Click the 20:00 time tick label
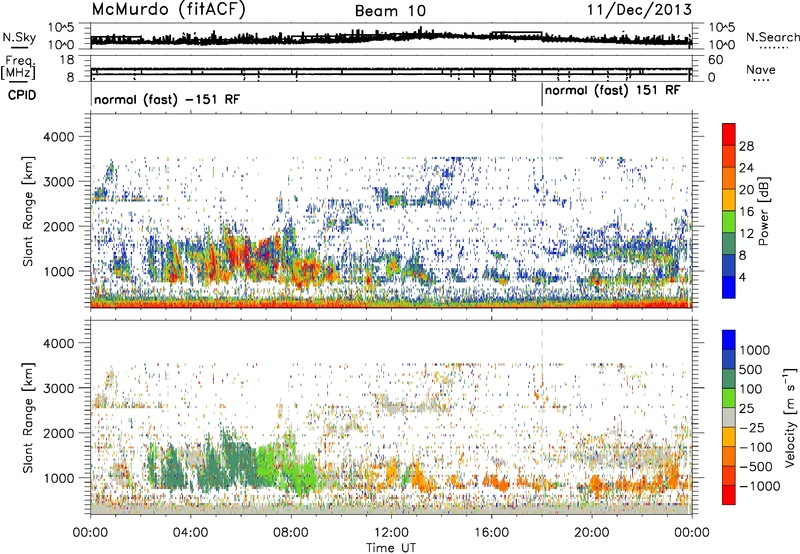This screenshot has height=554, width=800. (x=592, y=533)
